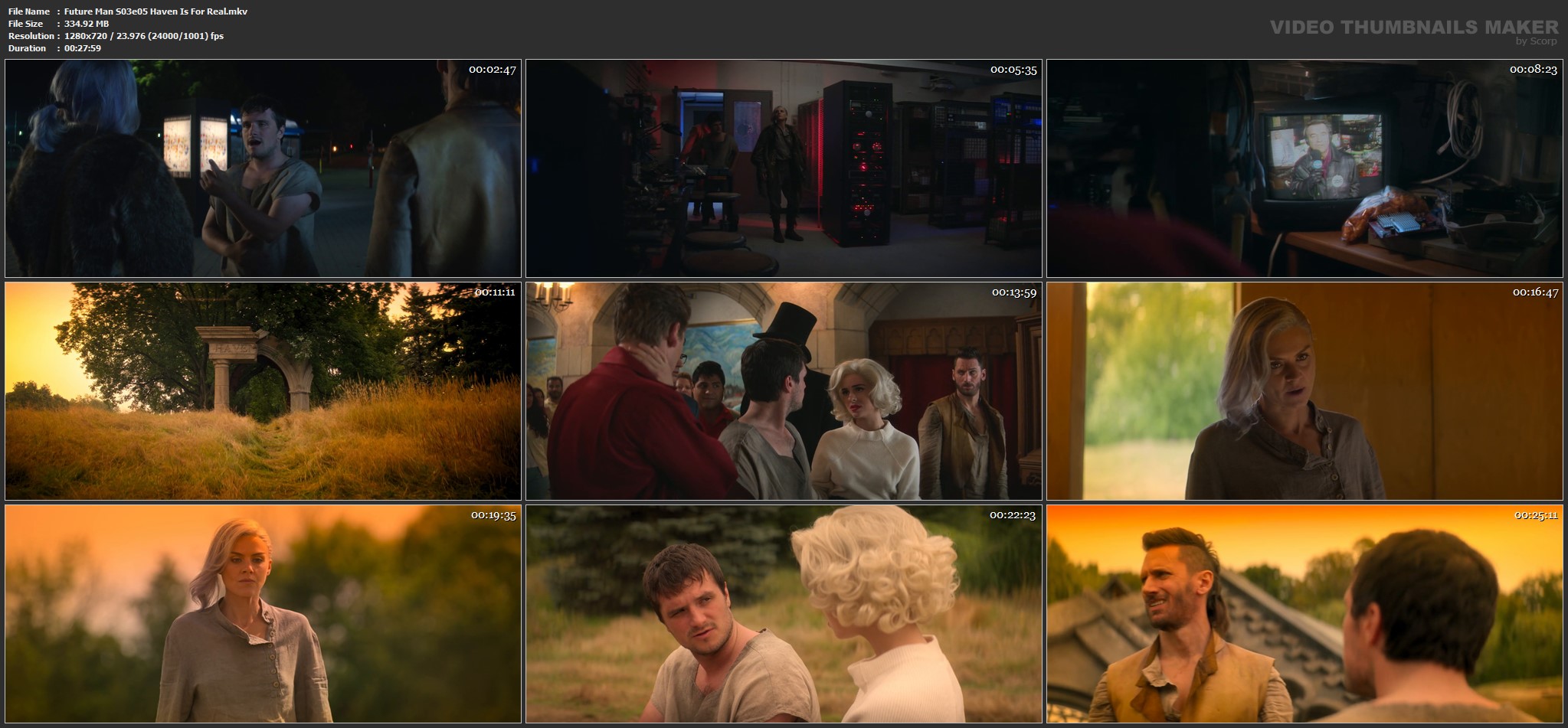
Task: Click the 'File Name' label
Action: [x=29, y=11]
